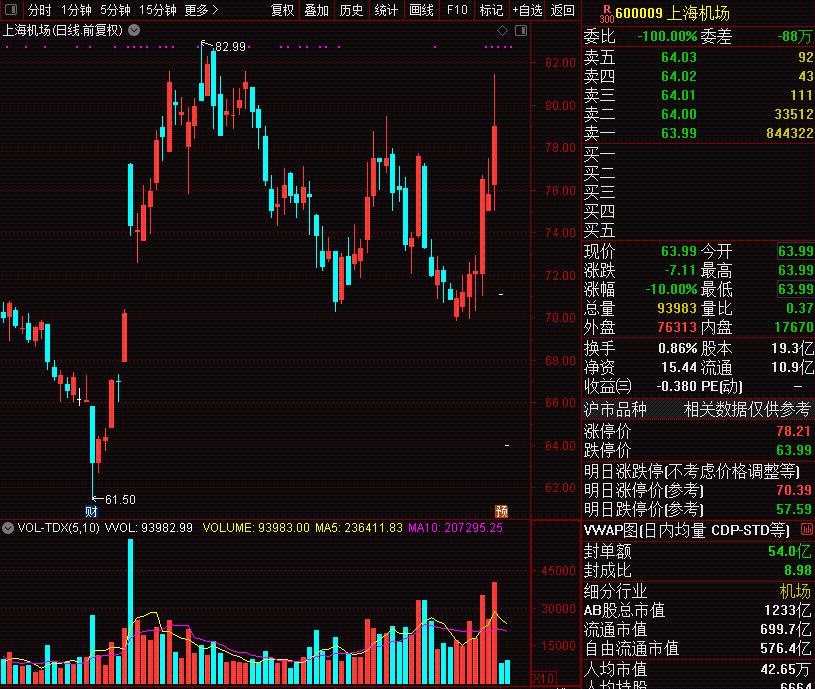815x689 pixels.
Task: Click 明日涨停价(参考) 70.39 row
Action: 698,490
